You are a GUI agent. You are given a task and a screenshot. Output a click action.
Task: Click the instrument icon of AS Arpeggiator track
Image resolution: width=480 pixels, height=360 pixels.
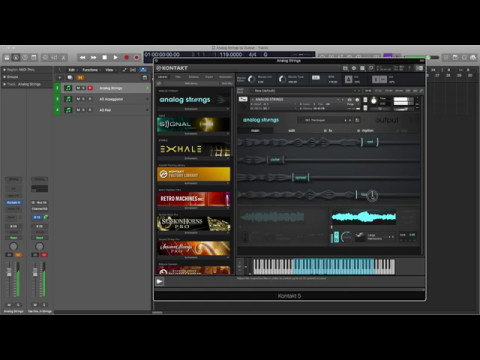pos(68,99)
